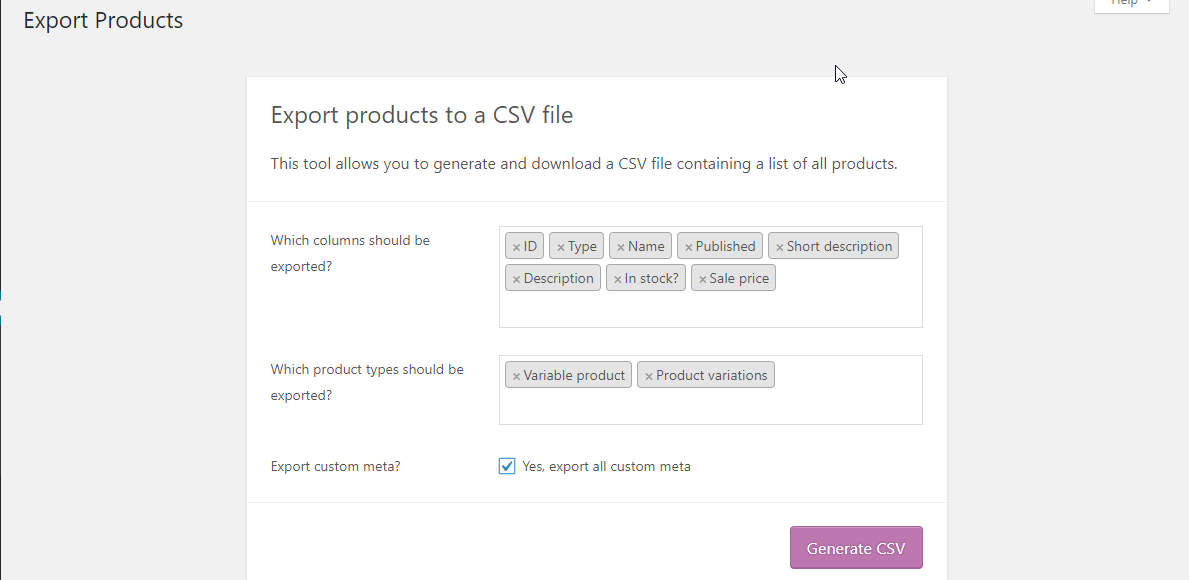
Task: Remove the Short description column tag
Action: 780,247
